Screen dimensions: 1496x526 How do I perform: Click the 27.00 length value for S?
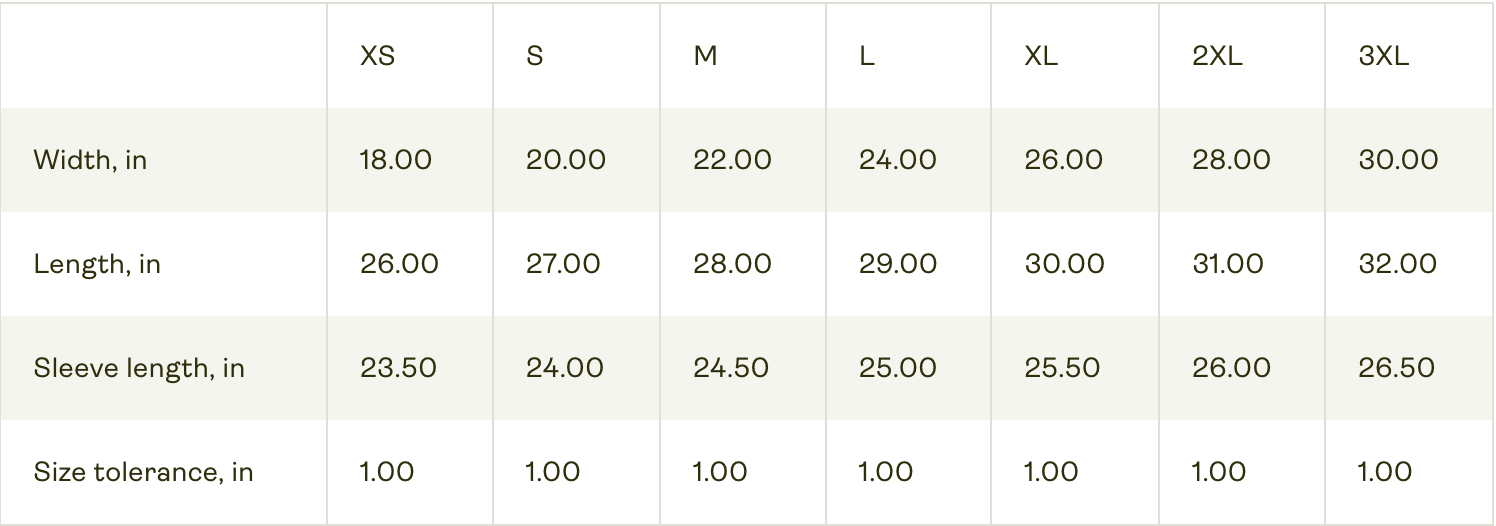[563, 264]
